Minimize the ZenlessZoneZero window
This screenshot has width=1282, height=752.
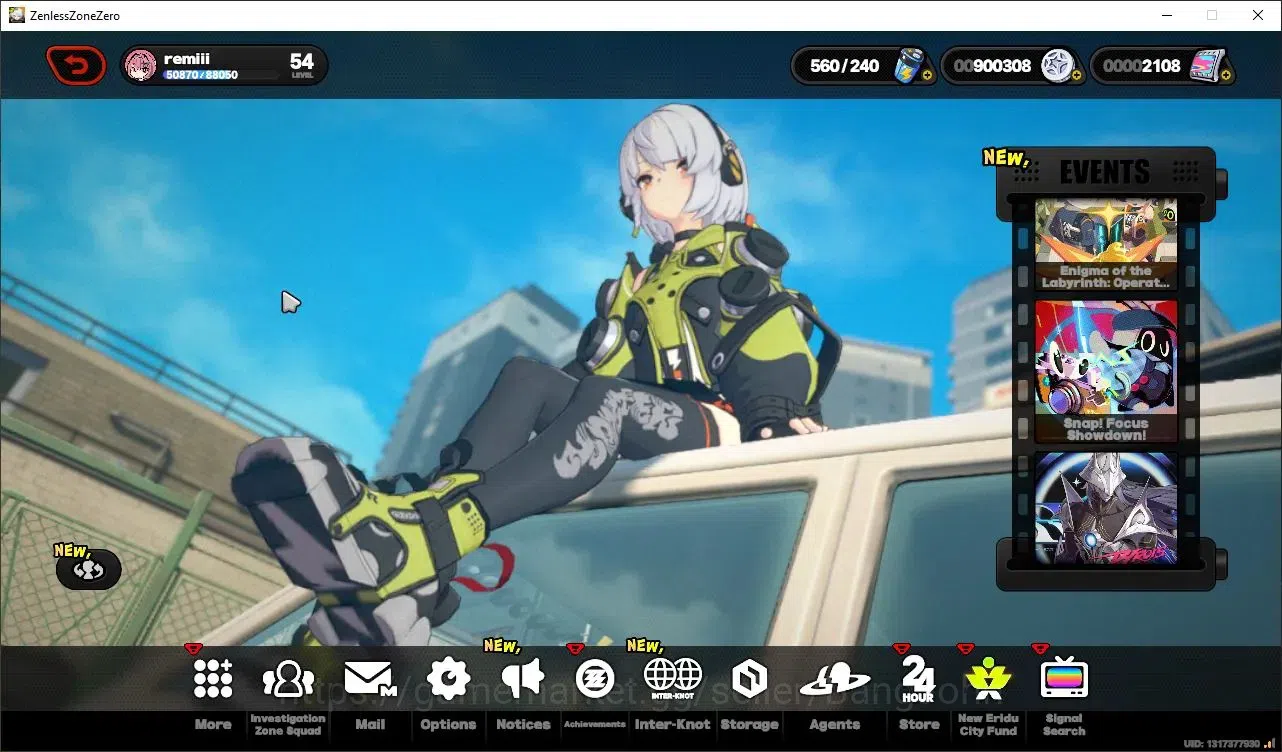tap(1168, 15)
